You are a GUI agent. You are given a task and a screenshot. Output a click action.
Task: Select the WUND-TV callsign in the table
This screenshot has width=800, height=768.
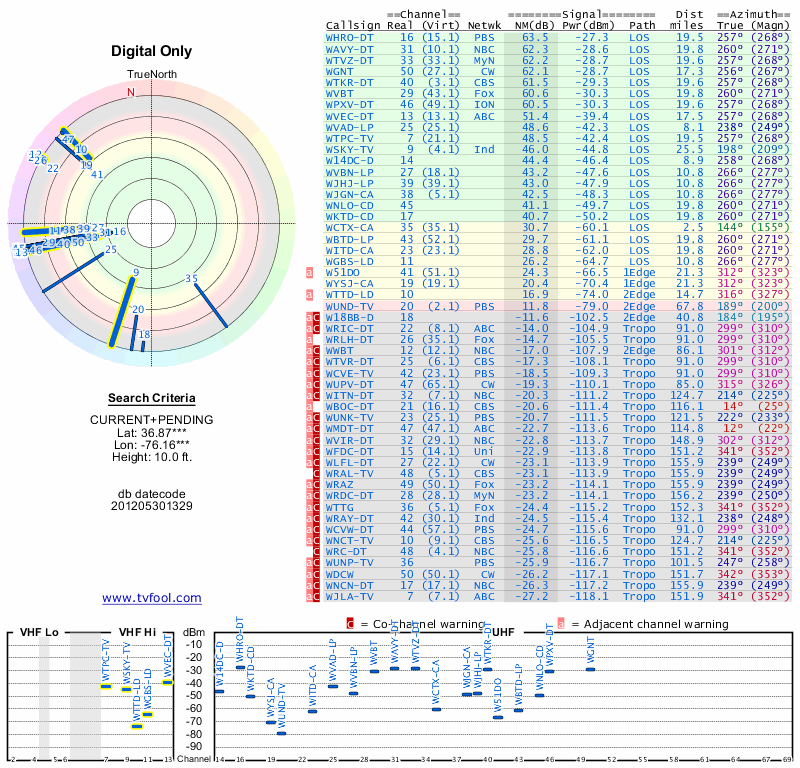350,306
